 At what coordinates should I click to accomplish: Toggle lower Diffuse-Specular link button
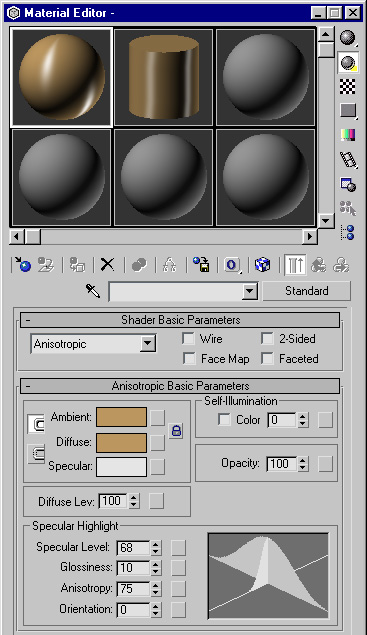click(x=36, y=454)
